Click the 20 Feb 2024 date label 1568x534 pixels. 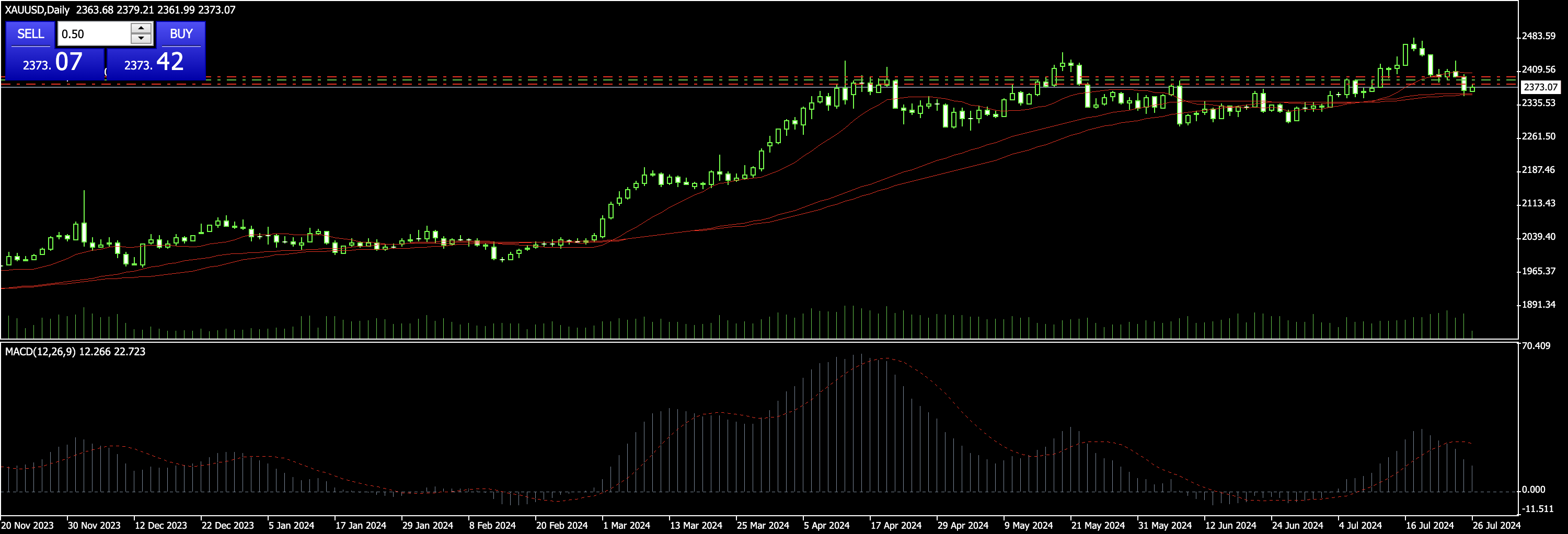point(562,525)
